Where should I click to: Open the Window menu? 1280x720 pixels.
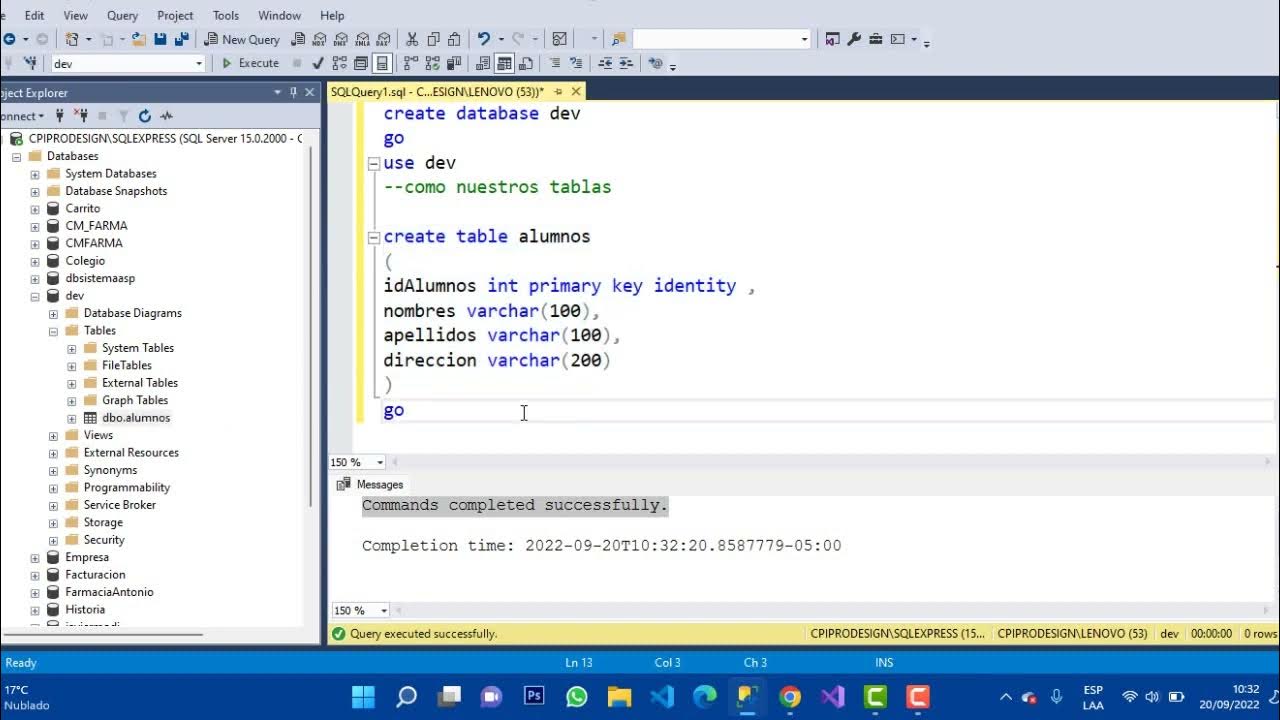point(279,15)
